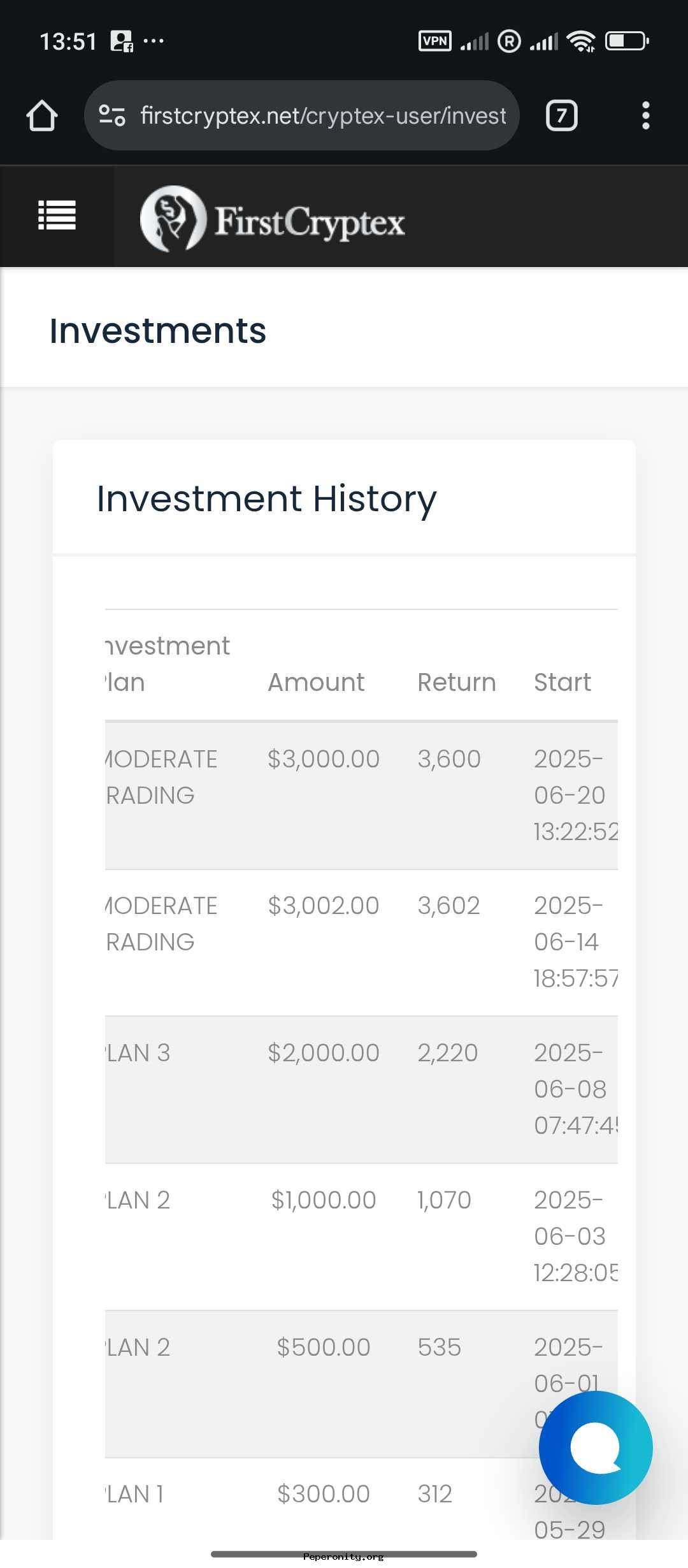The width and height of the screenshot is (688, 1568).
Task: Tap the VPN status icon
Action: (x=435, y=41)
